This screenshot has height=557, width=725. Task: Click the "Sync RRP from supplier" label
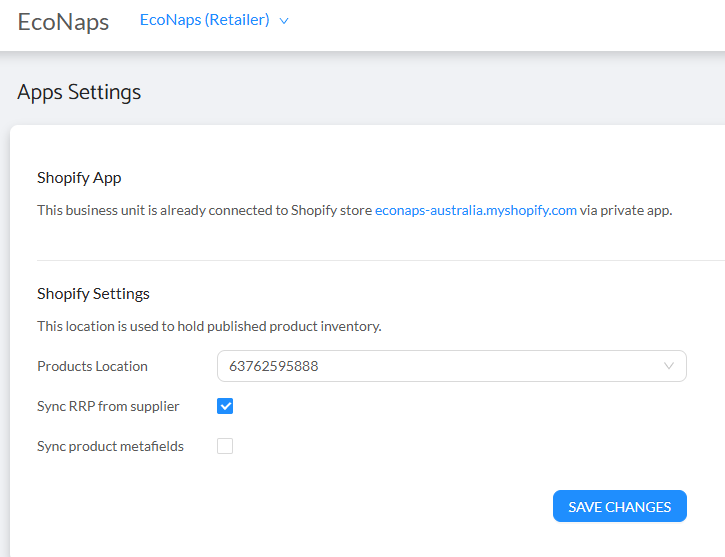[108, 406]
